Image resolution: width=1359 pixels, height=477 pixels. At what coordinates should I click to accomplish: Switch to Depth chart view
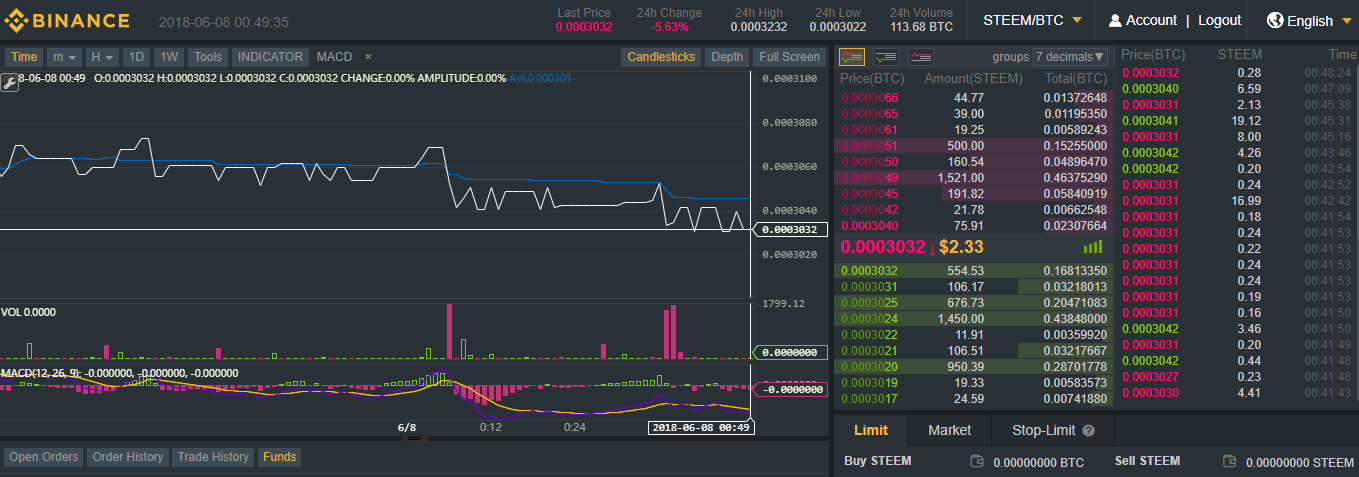pos(727,57)
